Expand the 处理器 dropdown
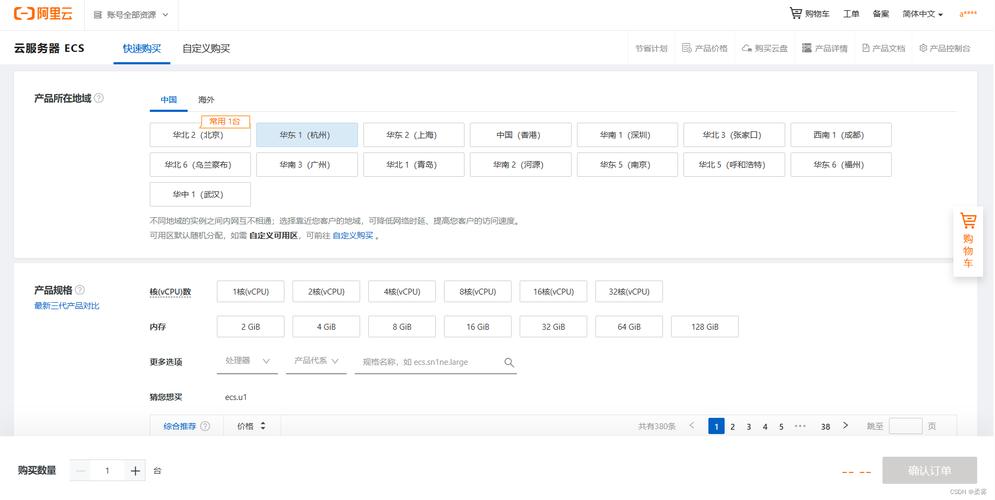The height and width of the screenshot is (500, 995). 247,361
